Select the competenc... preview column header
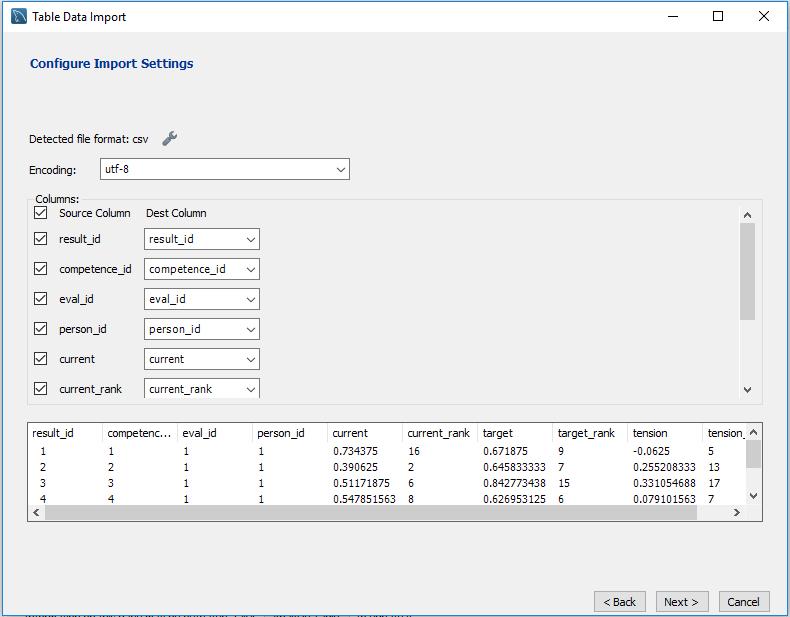Viewport: 790px width, 617px height. [x=140, y=433]
